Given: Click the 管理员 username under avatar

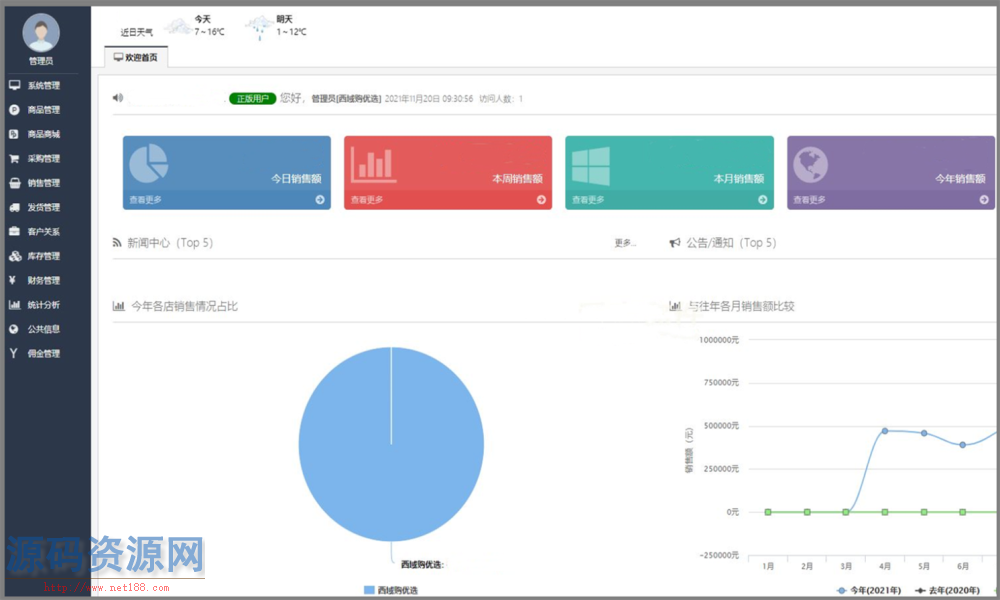Looking at the screenshot, I should click(x=41, y=61).
